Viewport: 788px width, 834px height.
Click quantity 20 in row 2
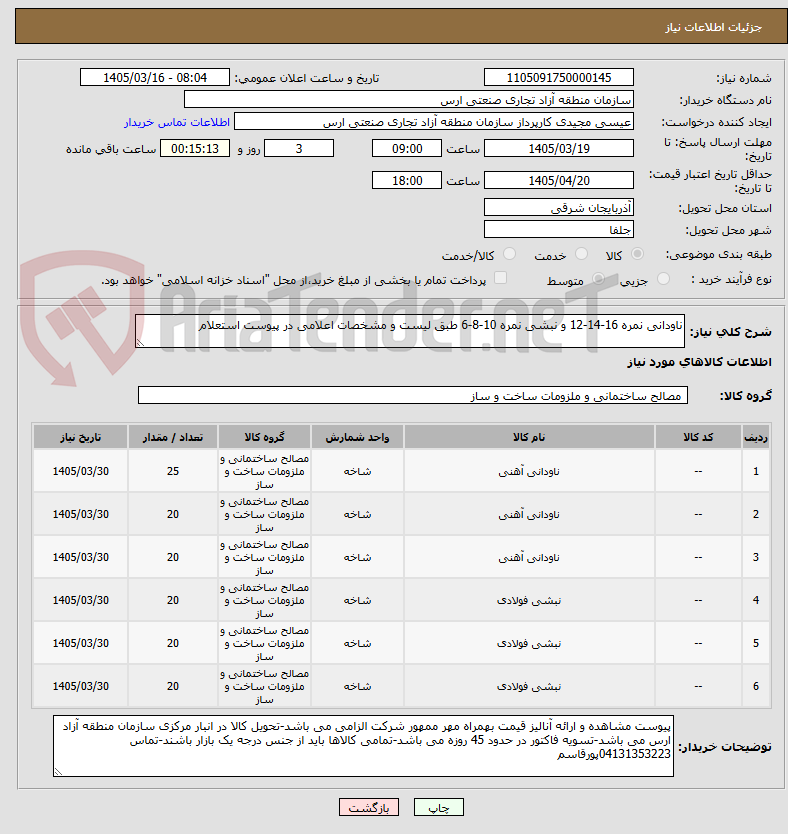click(173, 514)
